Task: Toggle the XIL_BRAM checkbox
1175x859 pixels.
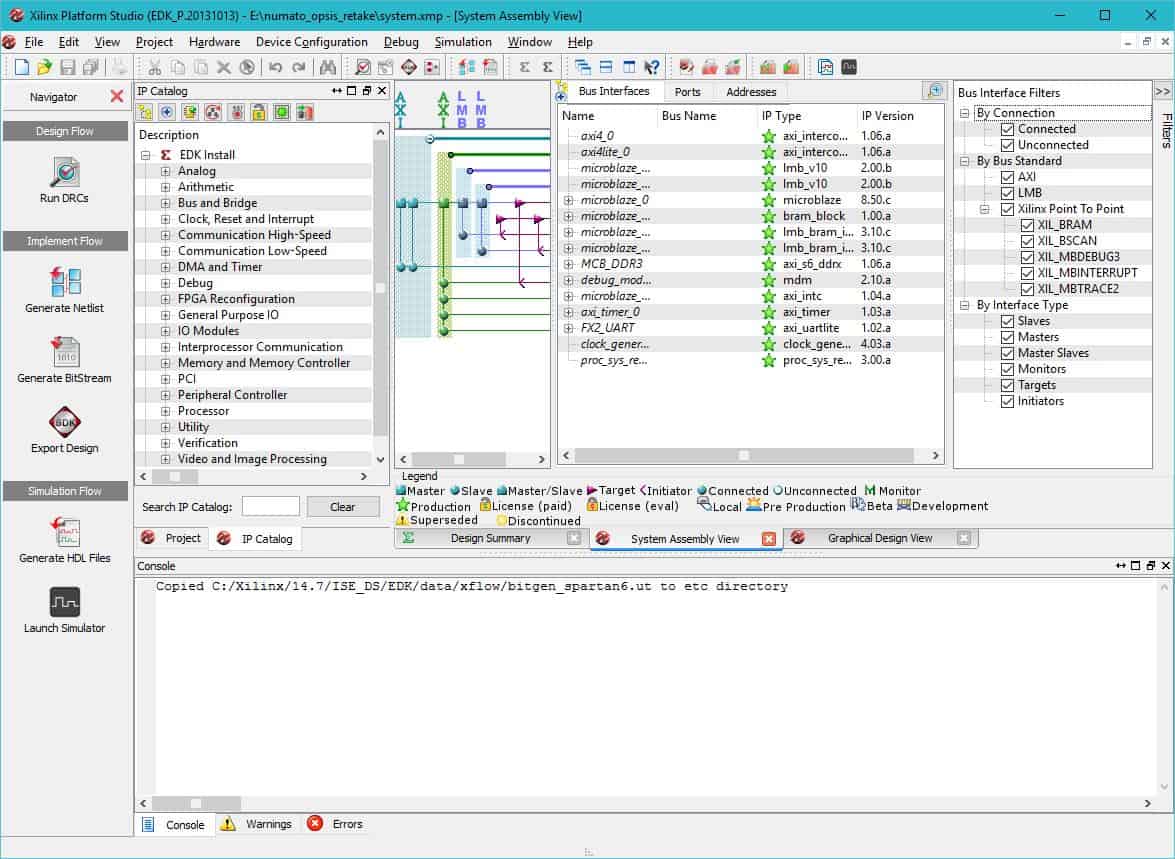Action: click(x=1027, y=225)
